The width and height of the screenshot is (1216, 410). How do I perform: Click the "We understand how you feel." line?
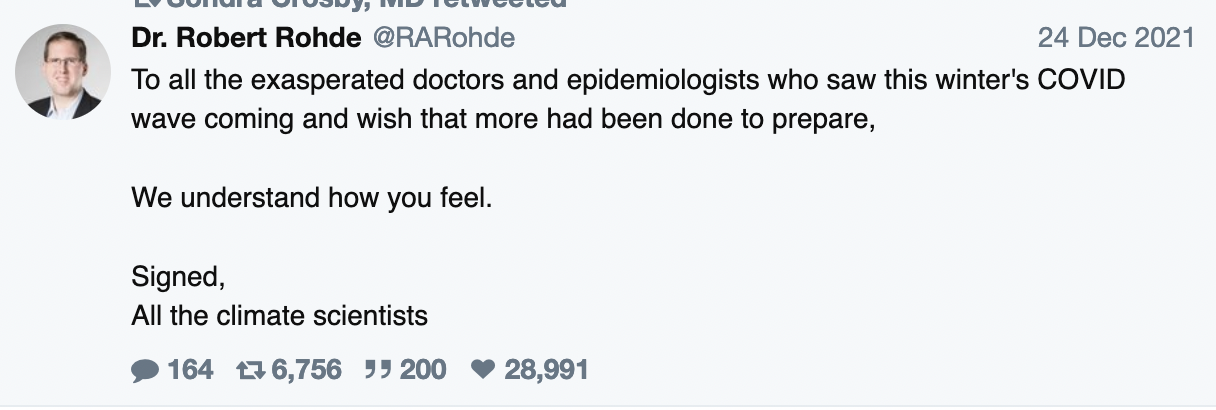[312, 197]
